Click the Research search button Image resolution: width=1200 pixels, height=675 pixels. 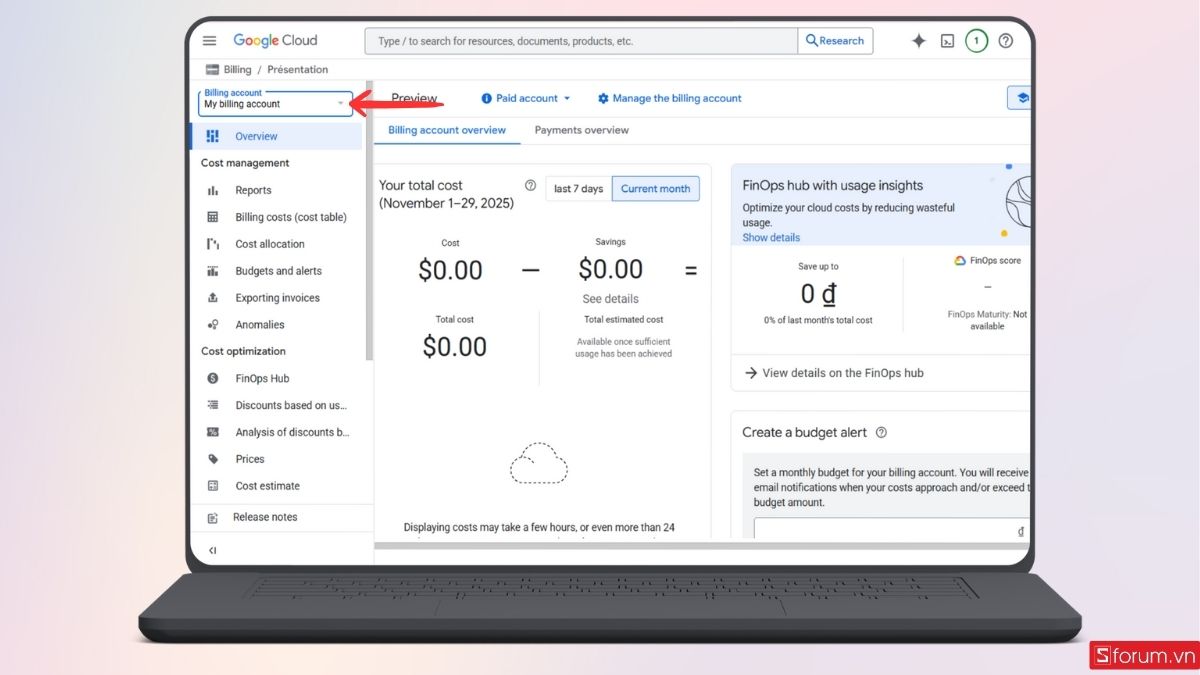(x=835, y=41)
